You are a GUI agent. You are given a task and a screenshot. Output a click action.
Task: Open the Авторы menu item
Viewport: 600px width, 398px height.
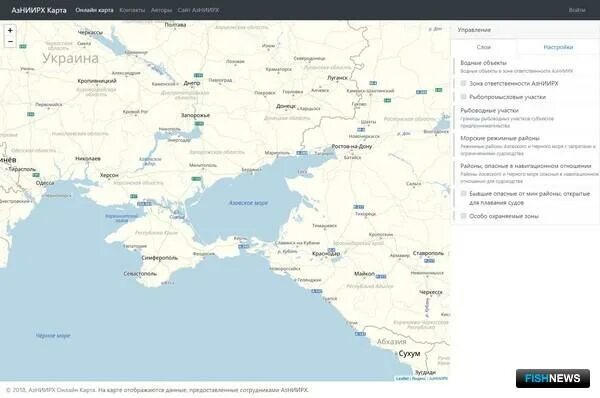pos(161,10)
